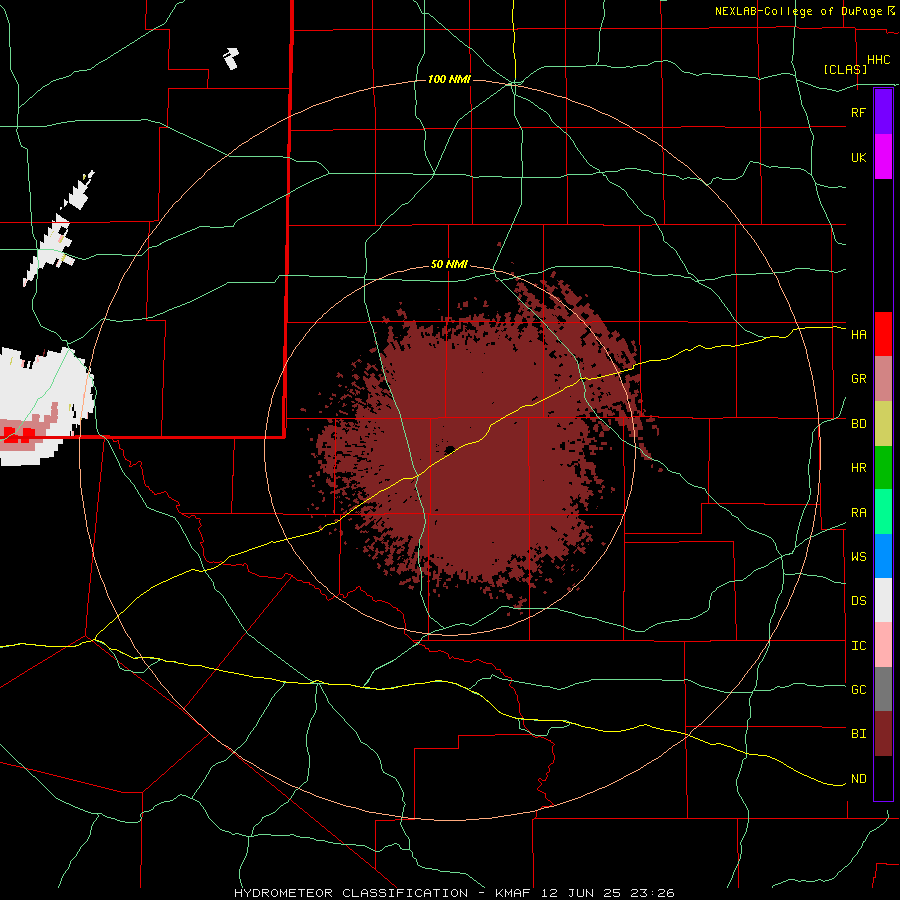This screenshot has width=900, height=900.
Task: Click the HA legend label
Action: click(x=859, y=334)
